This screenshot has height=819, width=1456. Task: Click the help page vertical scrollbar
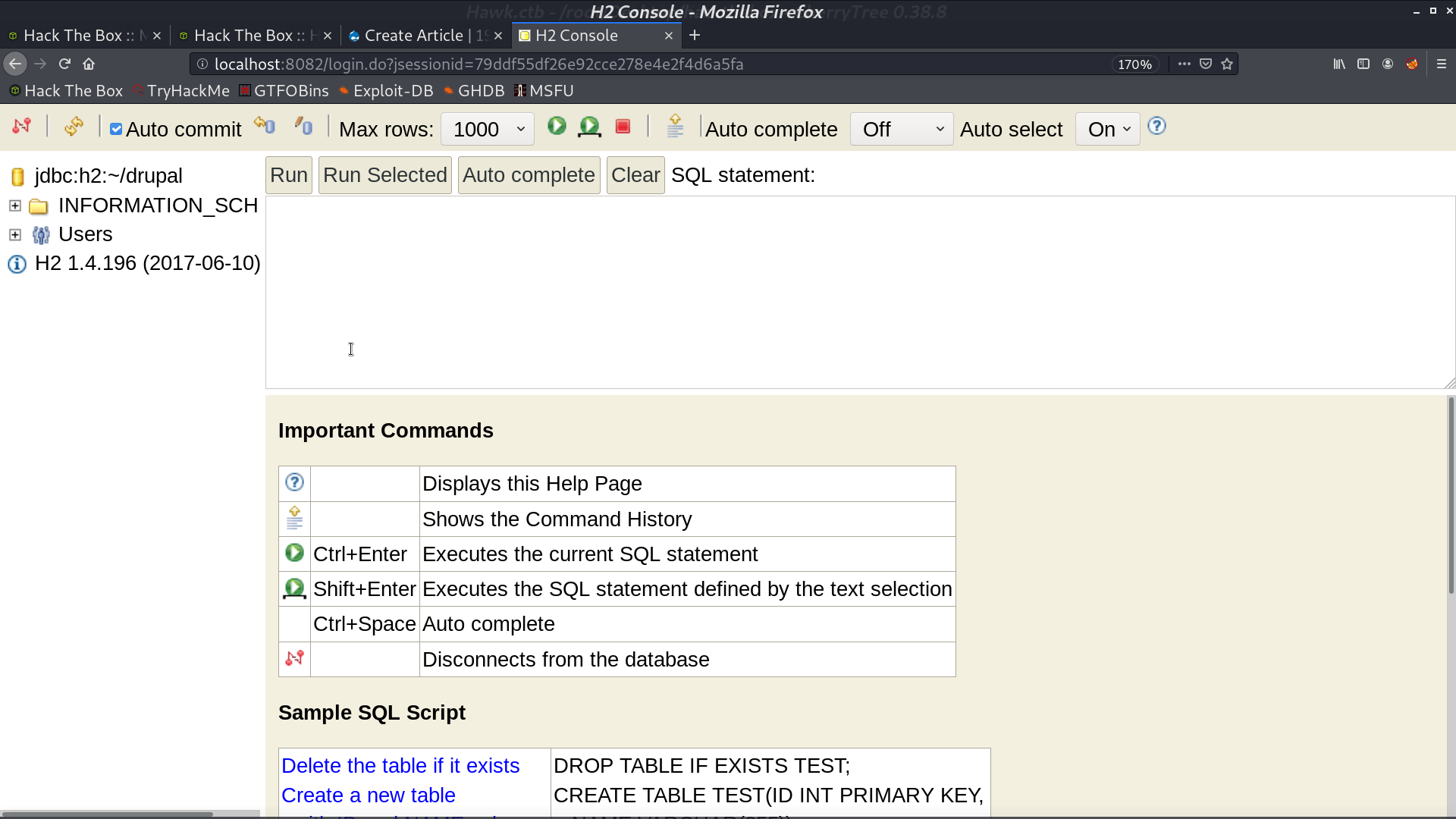point(1451,495)
